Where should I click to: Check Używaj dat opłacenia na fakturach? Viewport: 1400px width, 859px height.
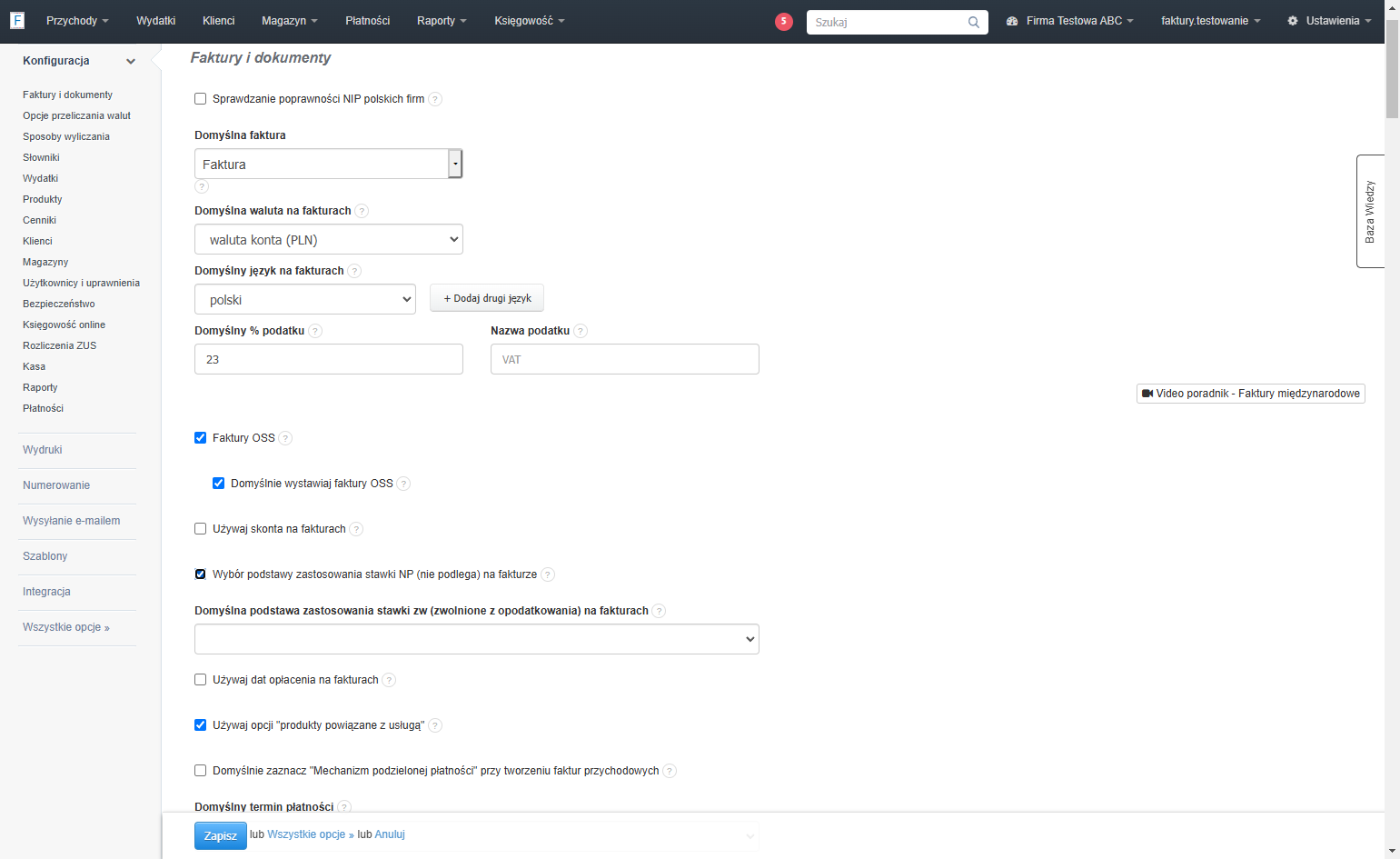[201, 680]
